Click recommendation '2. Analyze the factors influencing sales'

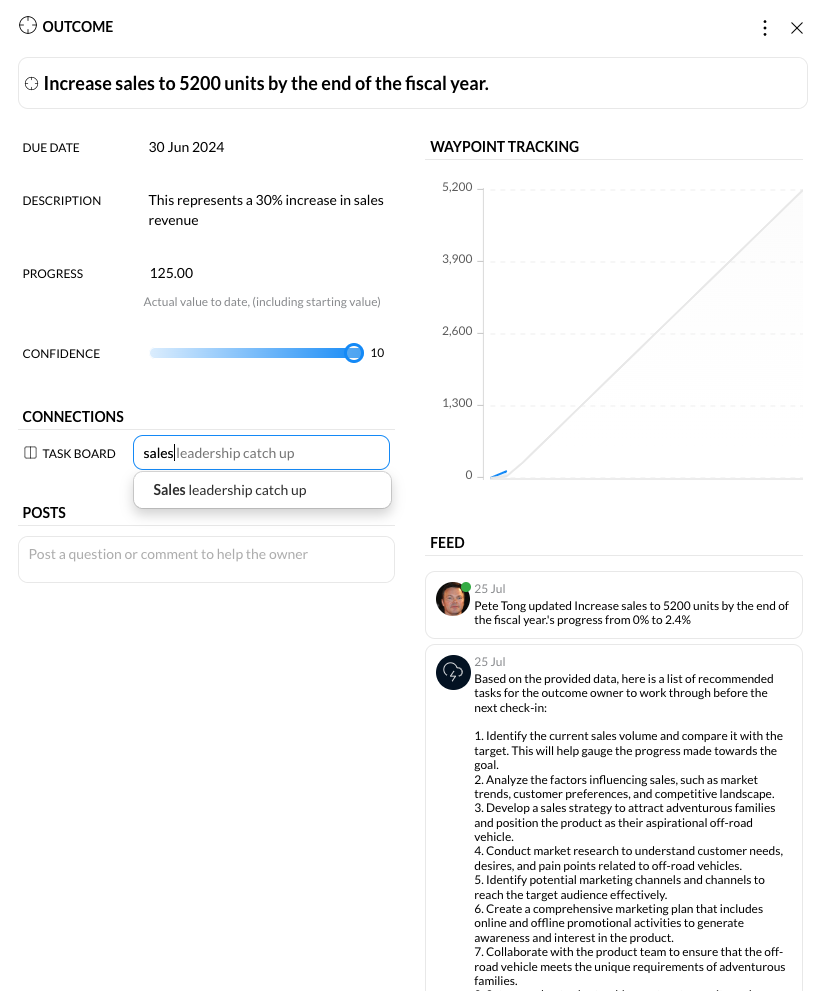tap(624, 787)
